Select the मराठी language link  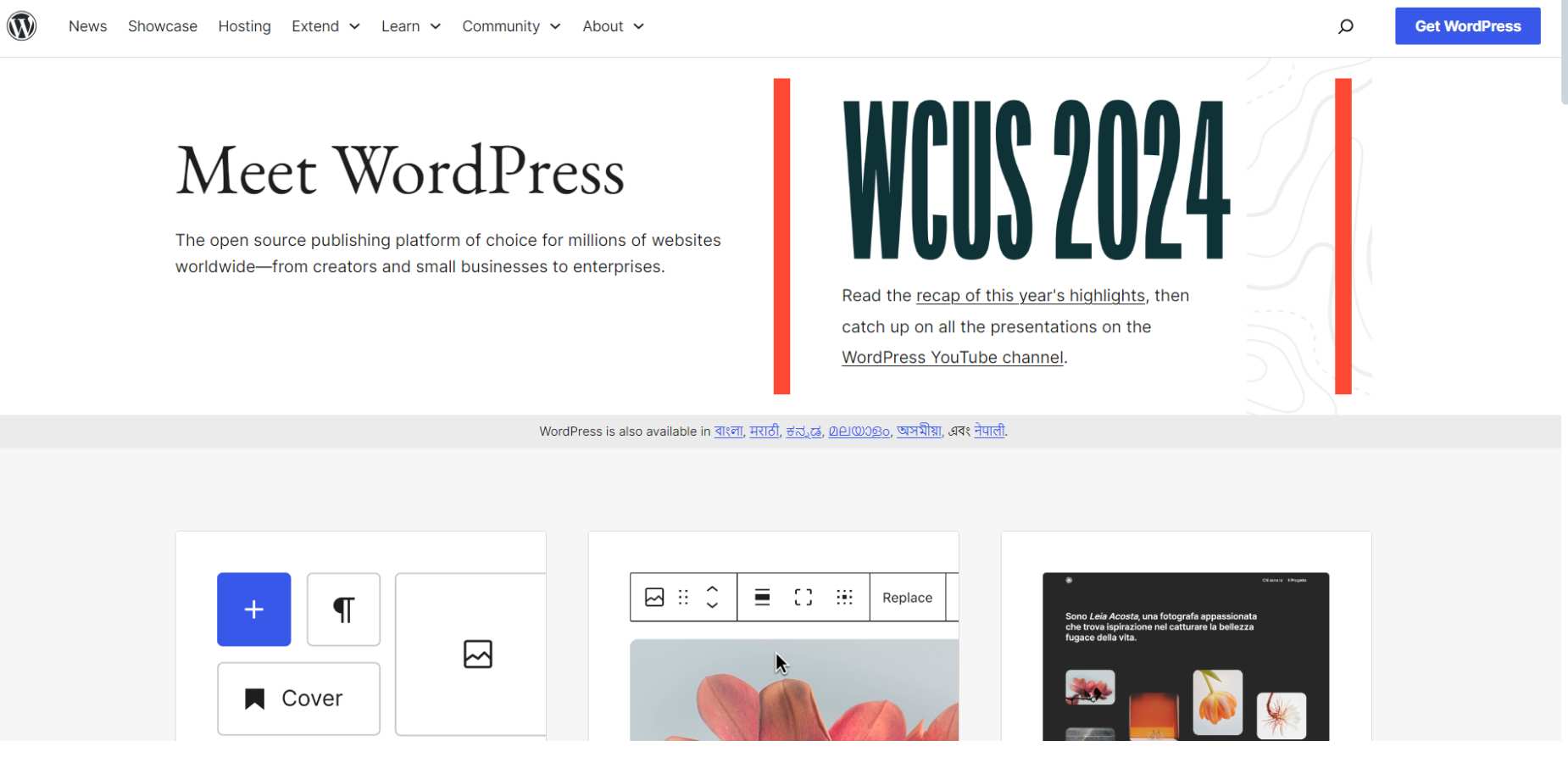pos(765,431)
